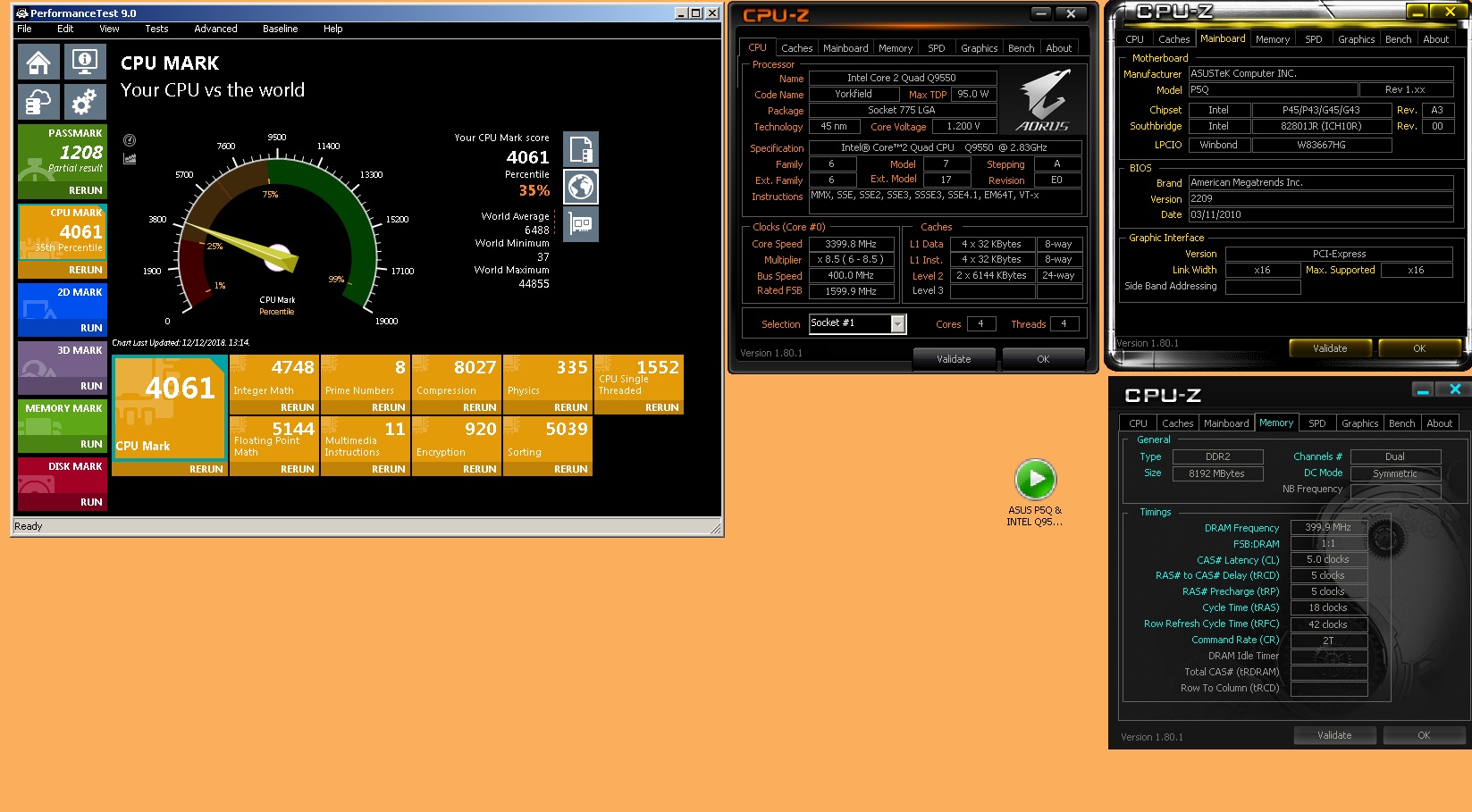Click the save results document icon

(581, 148)
